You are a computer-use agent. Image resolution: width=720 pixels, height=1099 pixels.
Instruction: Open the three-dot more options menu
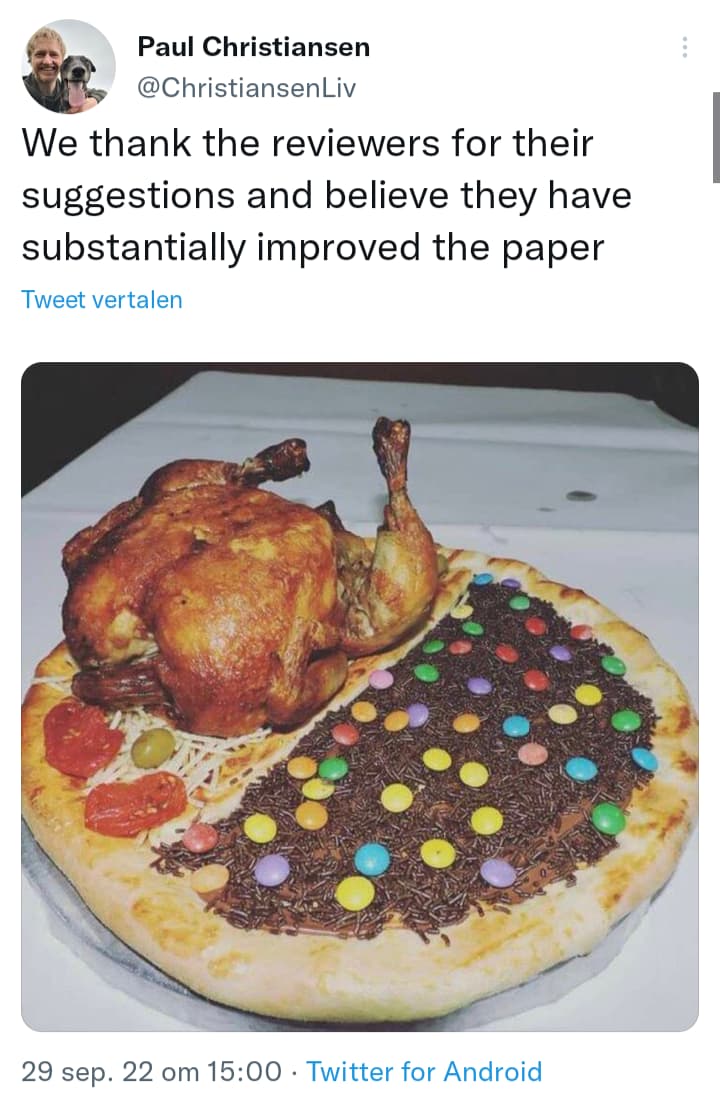[x=684, y=47]
